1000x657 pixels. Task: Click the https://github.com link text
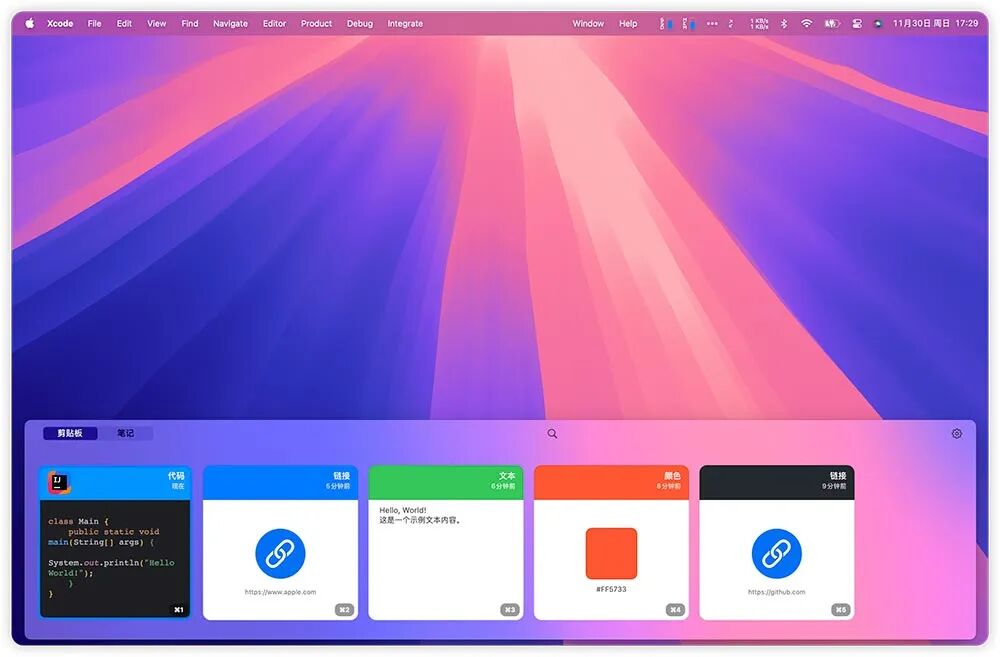point(776,592)
